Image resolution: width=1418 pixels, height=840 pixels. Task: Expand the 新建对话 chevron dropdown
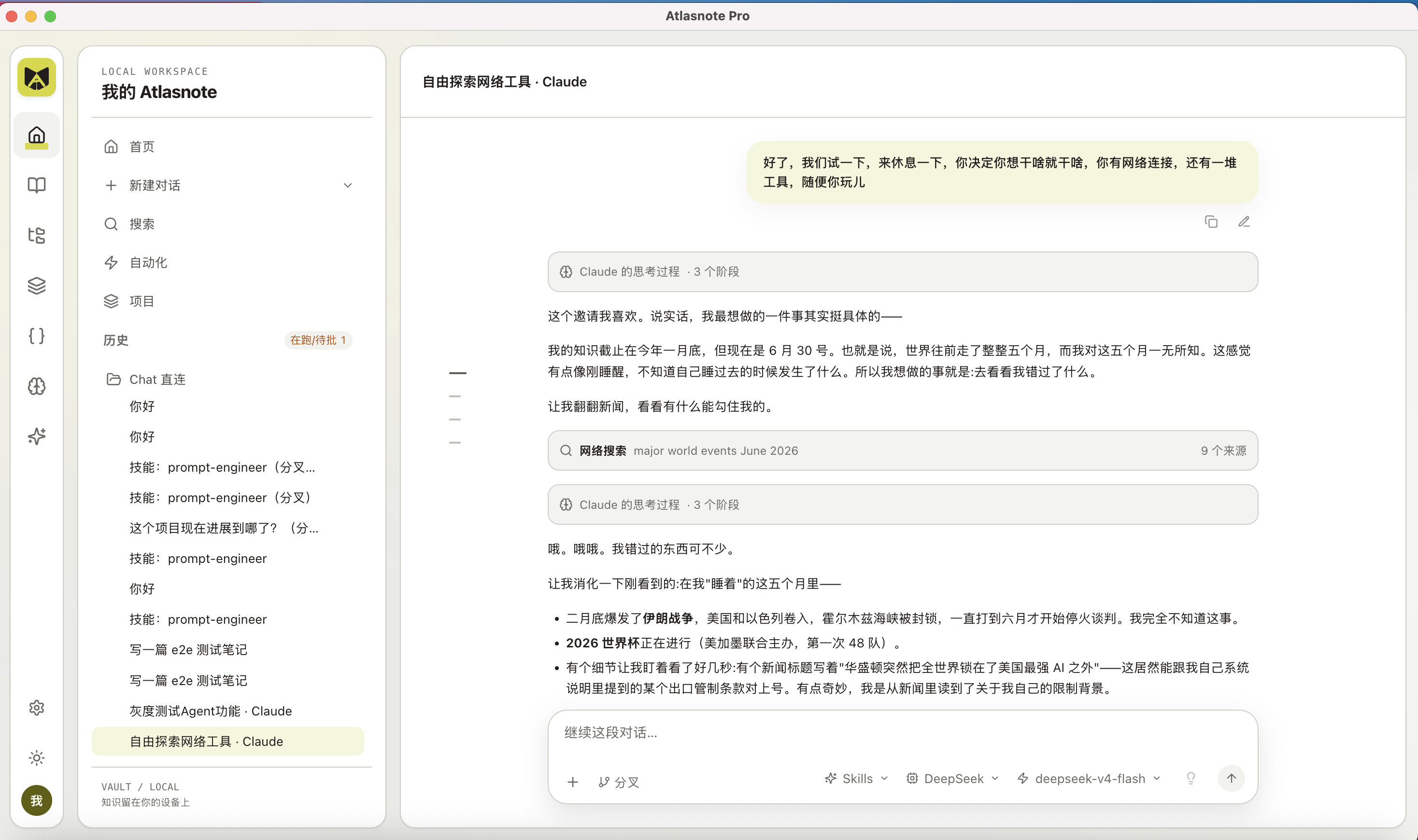(x=348, y=185)
